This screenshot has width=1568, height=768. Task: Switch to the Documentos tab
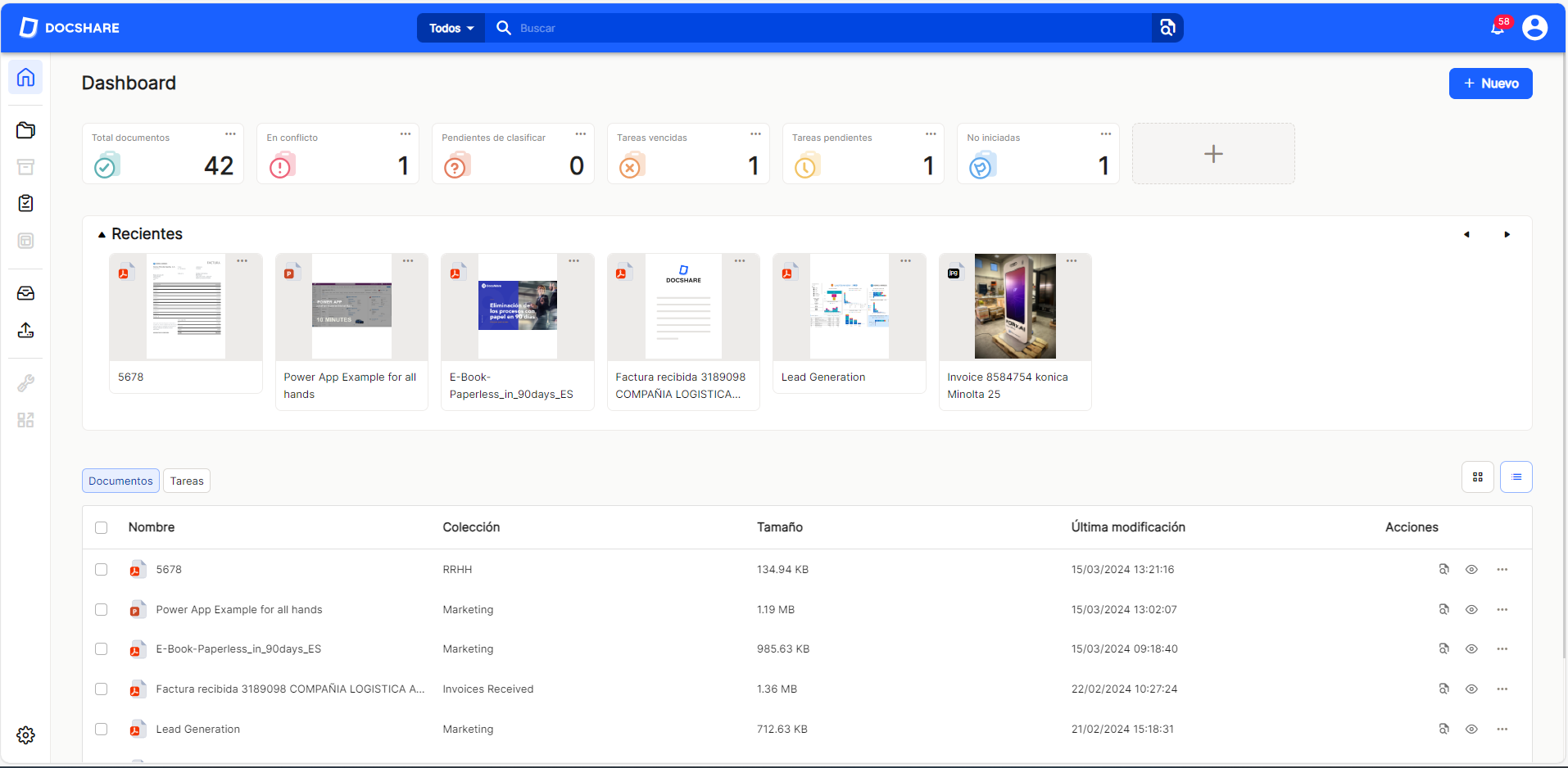tap(120, 481)
